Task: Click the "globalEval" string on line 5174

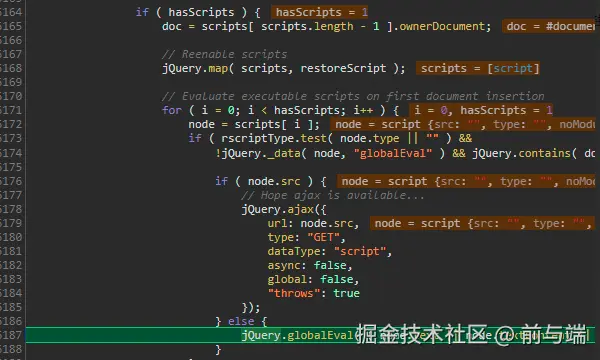Action: point(393,153)
